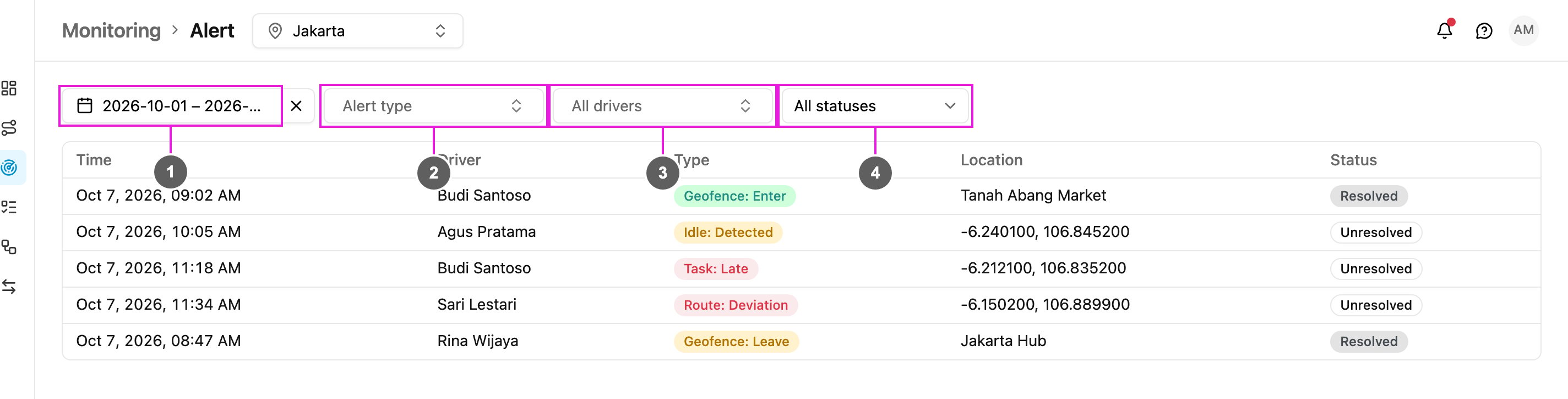Select the Route: Deviation alert row
This screenshot has height=399, width=1568.
801,305
